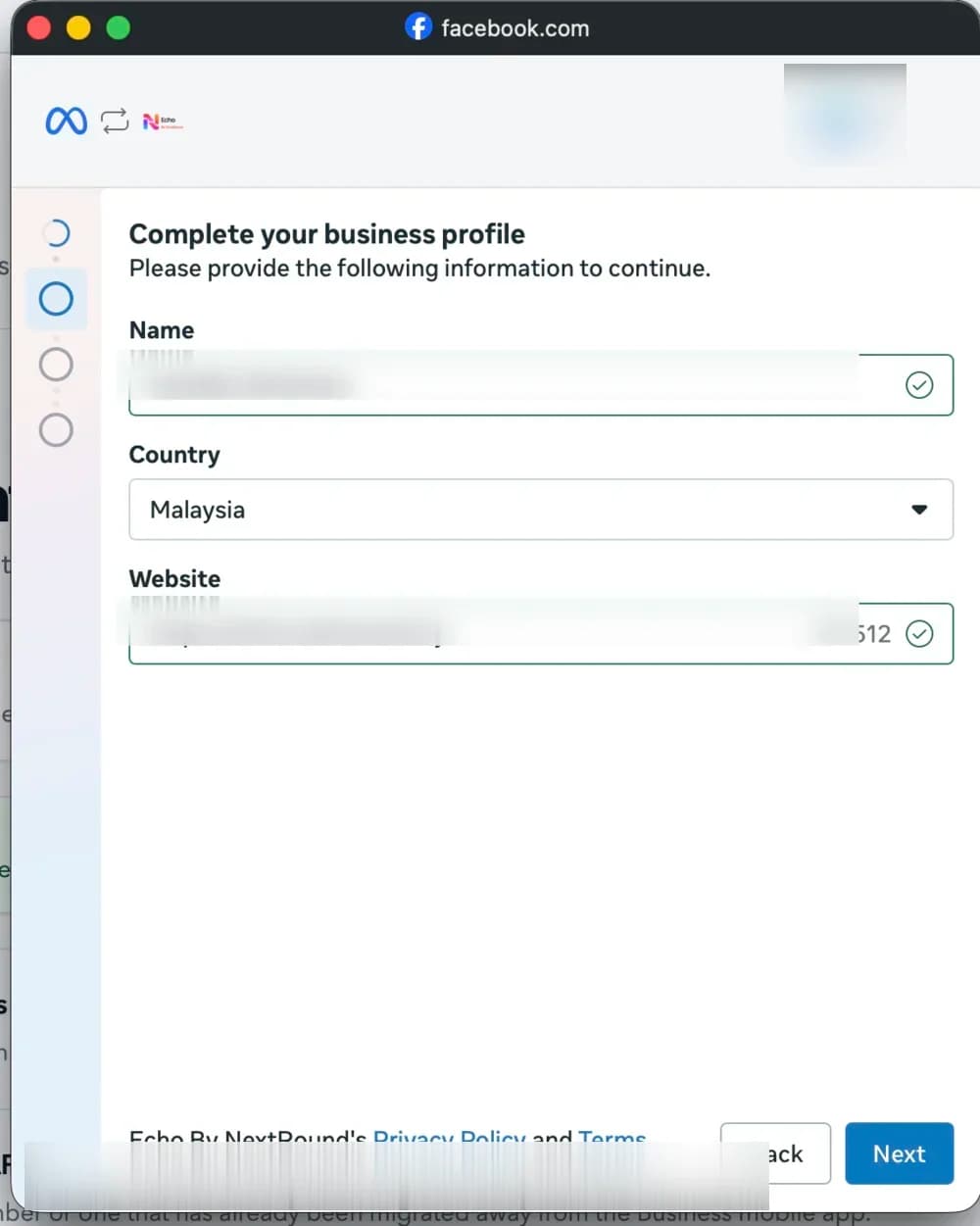Click the 'Country' field label
The width and height of the screenshot is (980, 1226).
[x=174, y=455]
